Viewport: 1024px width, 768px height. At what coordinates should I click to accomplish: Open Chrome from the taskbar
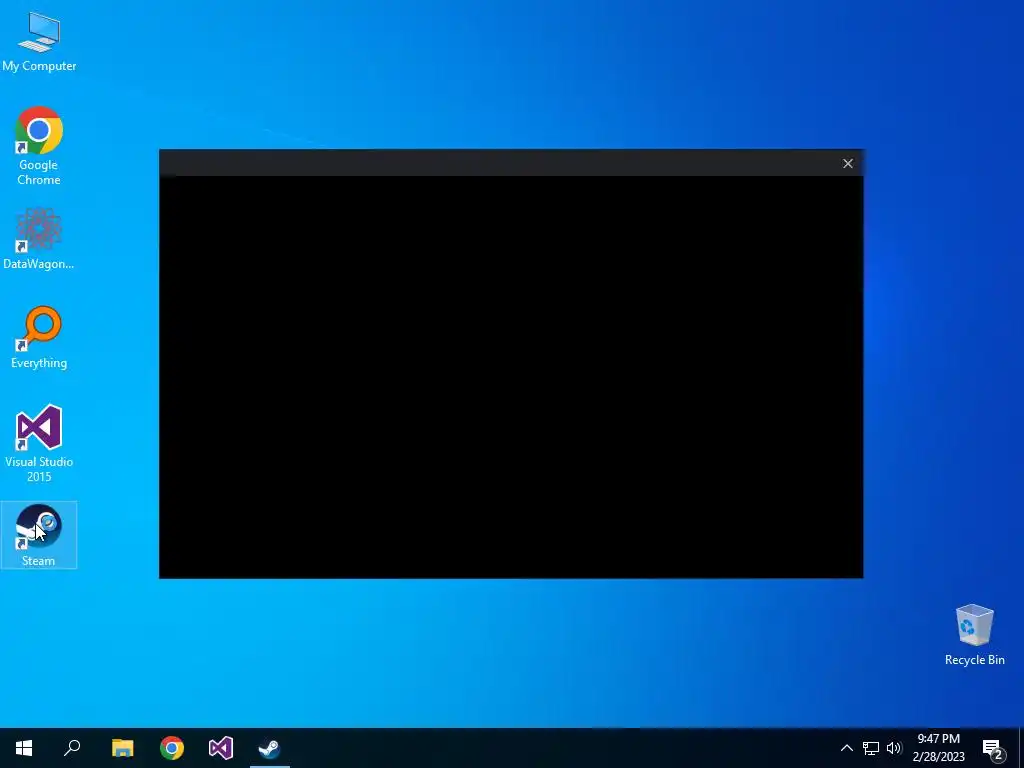click(172, 748)
